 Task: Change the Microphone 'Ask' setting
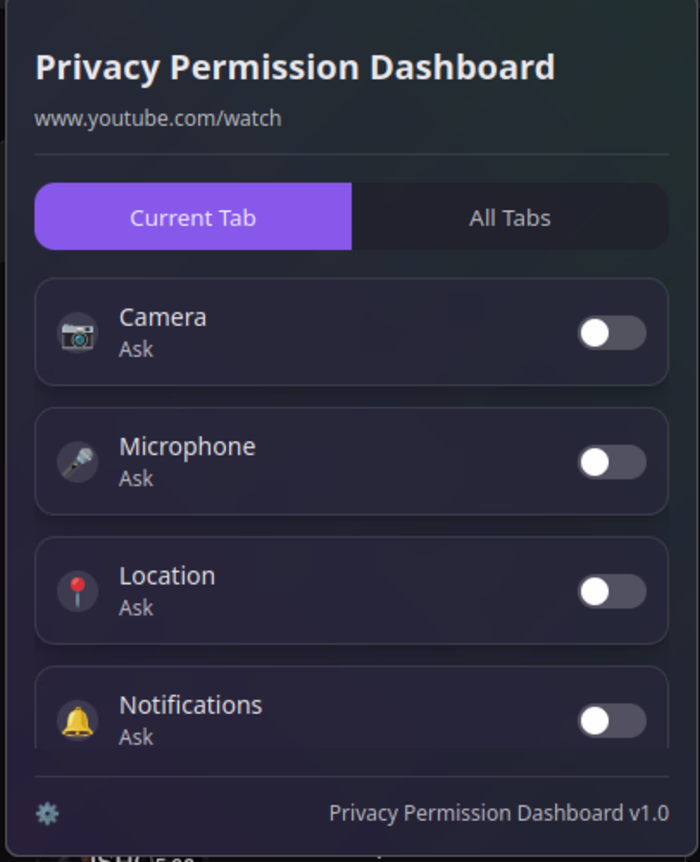136,478
